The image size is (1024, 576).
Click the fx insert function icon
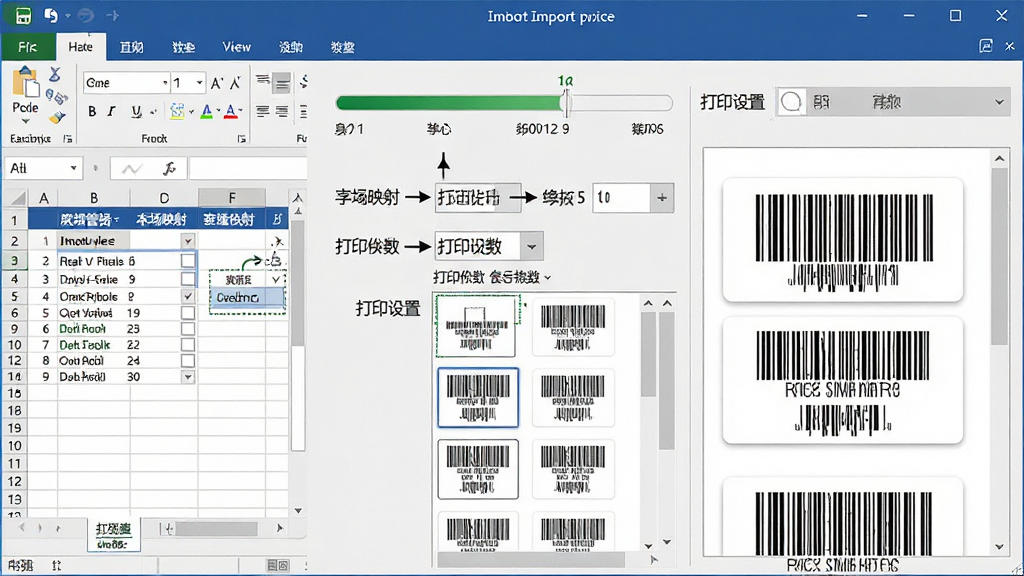pyautogui.click(x=169, y=168)
